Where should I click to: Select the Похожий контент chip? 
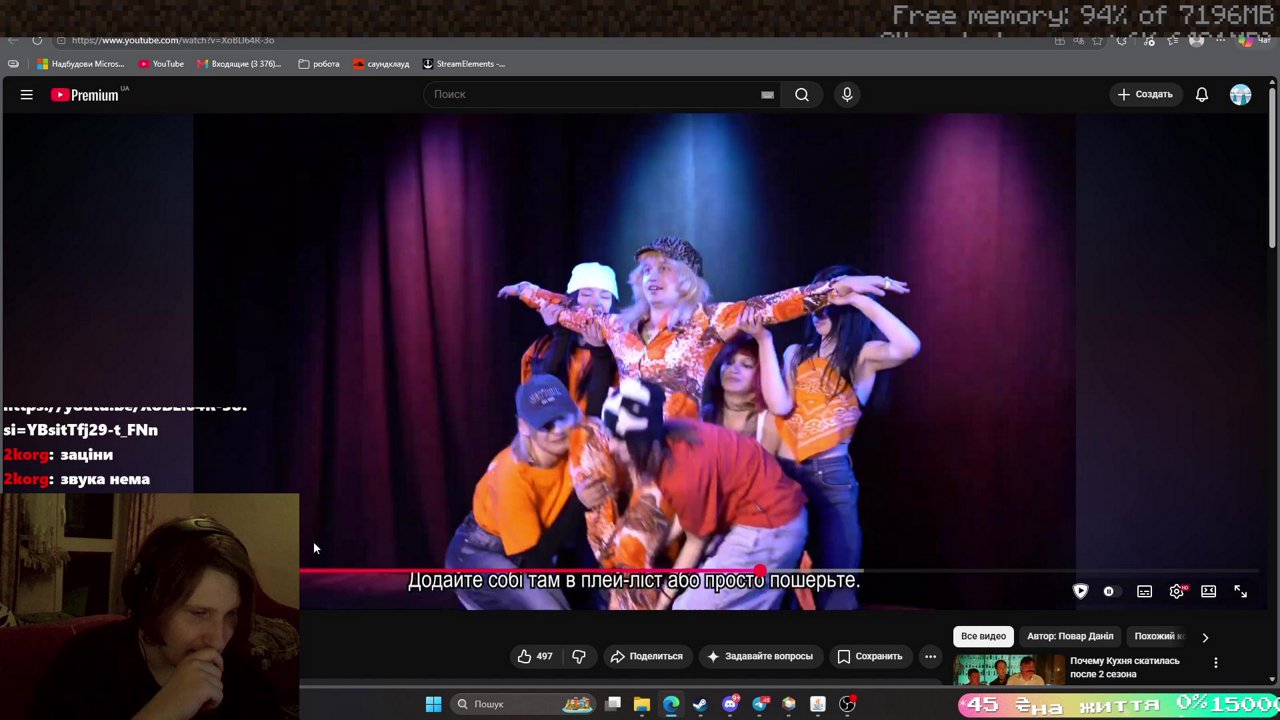click(1159, 636)
